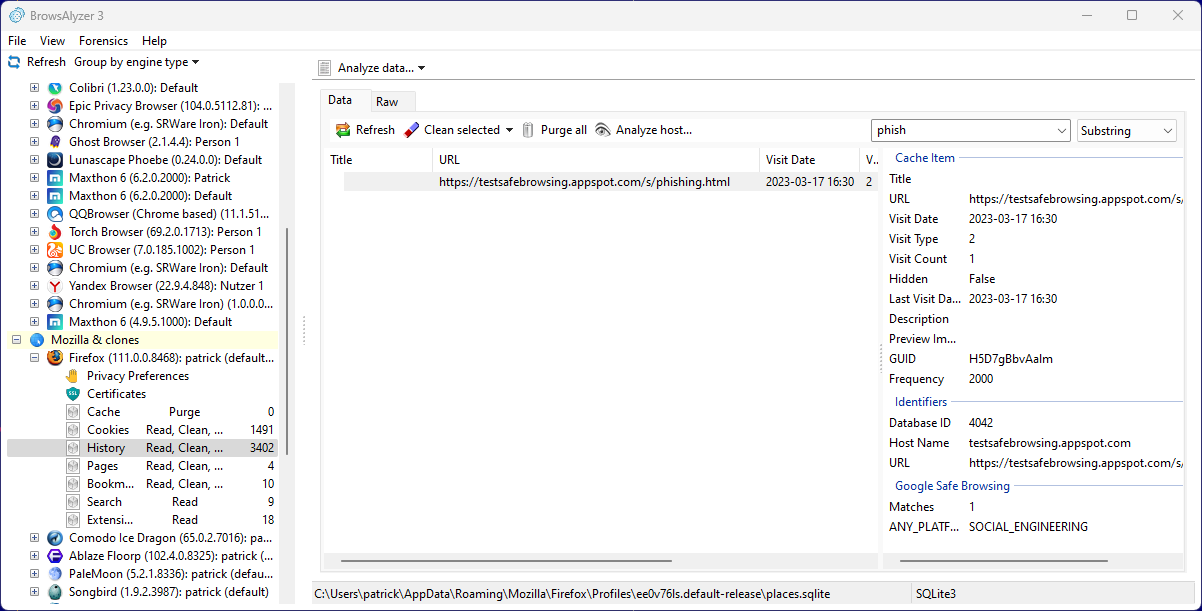
Task: Click the UC Browser icon
Action: [x=55, y=250]
